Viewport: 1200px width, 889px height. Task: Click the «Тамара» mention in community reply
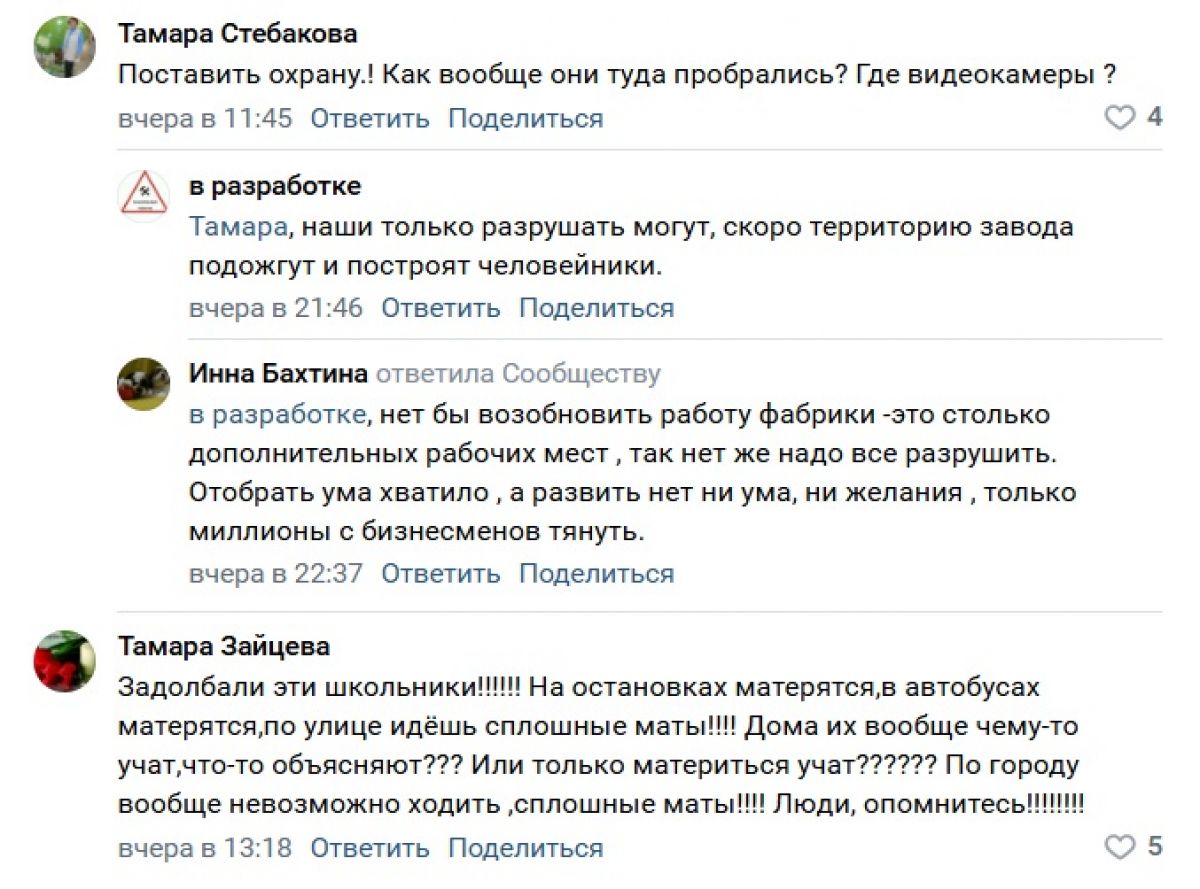click(237, 227)
